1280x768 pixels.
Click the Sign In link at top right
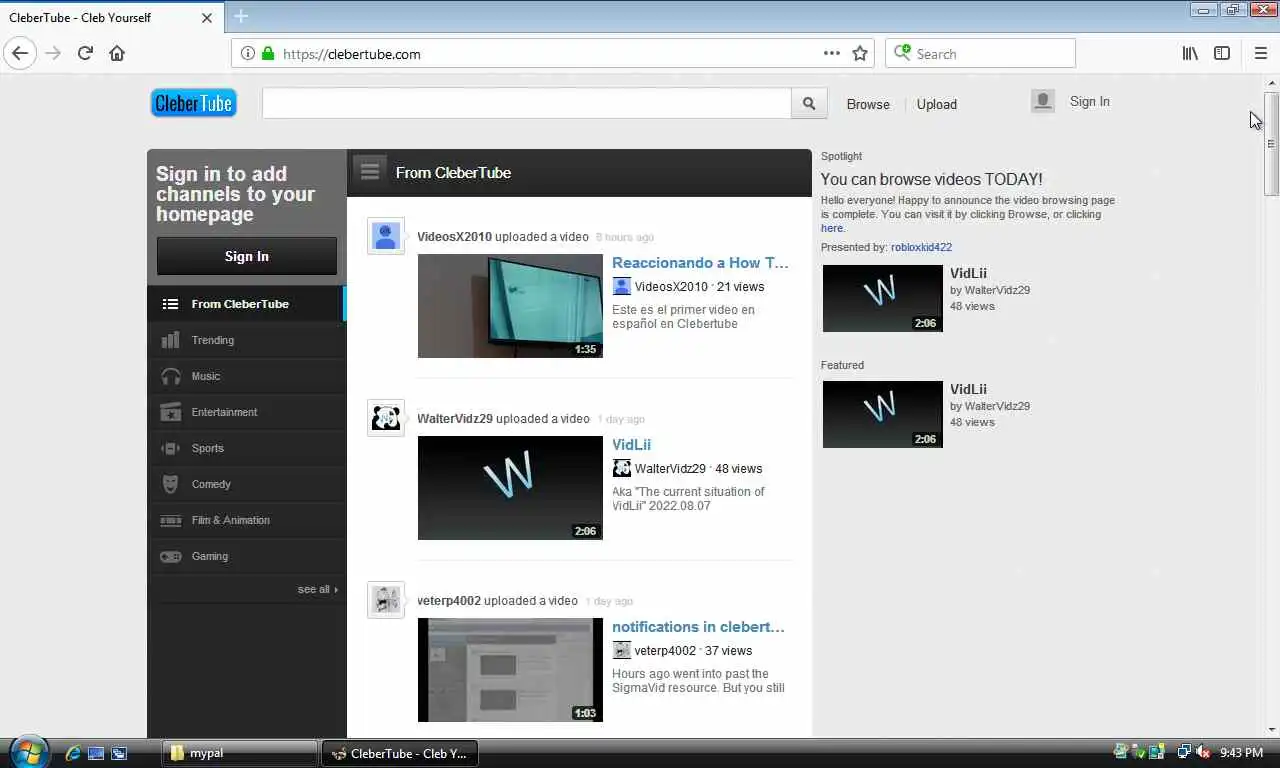1089,101
